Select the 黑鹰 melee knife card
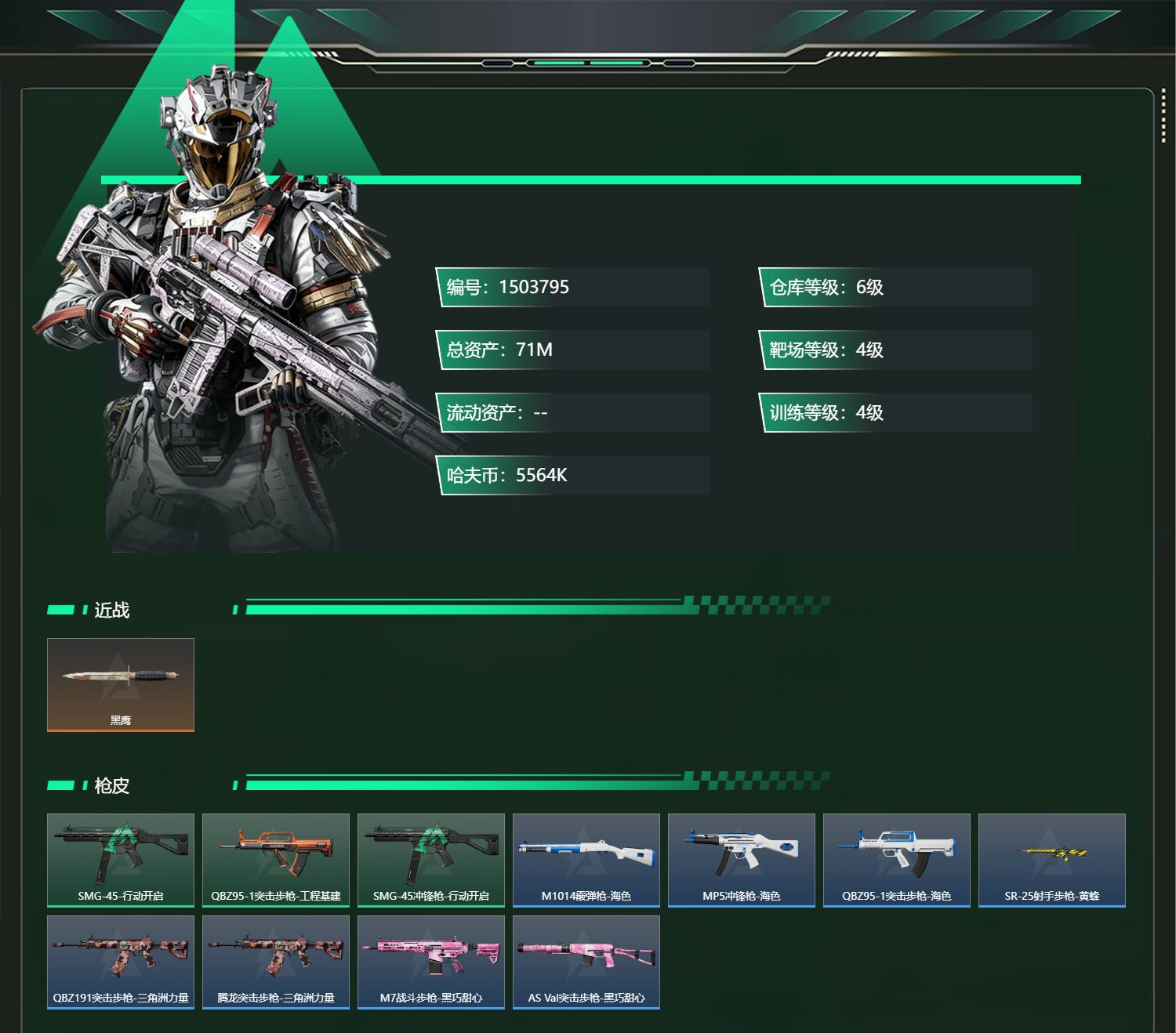 coord(121,685)
